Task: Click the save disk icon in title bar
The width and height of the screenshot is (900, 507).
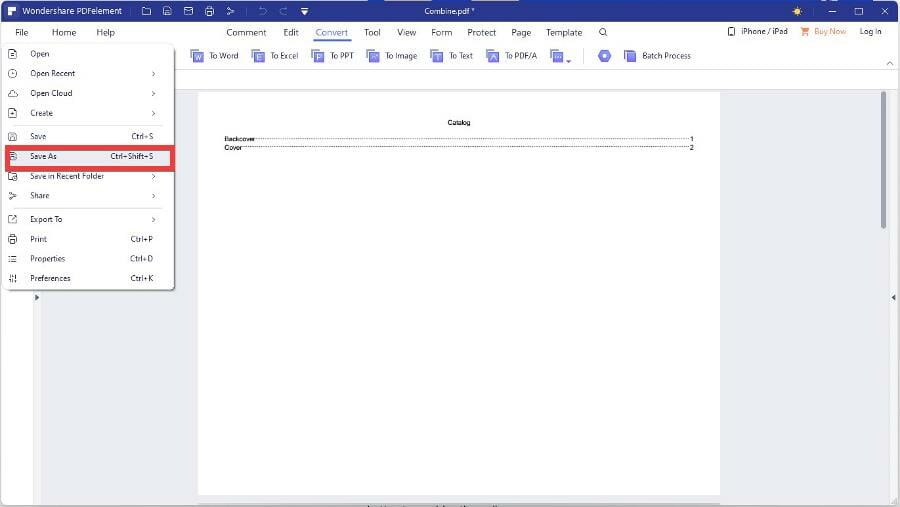Action: pyautogui.click(x=167, y=11)
